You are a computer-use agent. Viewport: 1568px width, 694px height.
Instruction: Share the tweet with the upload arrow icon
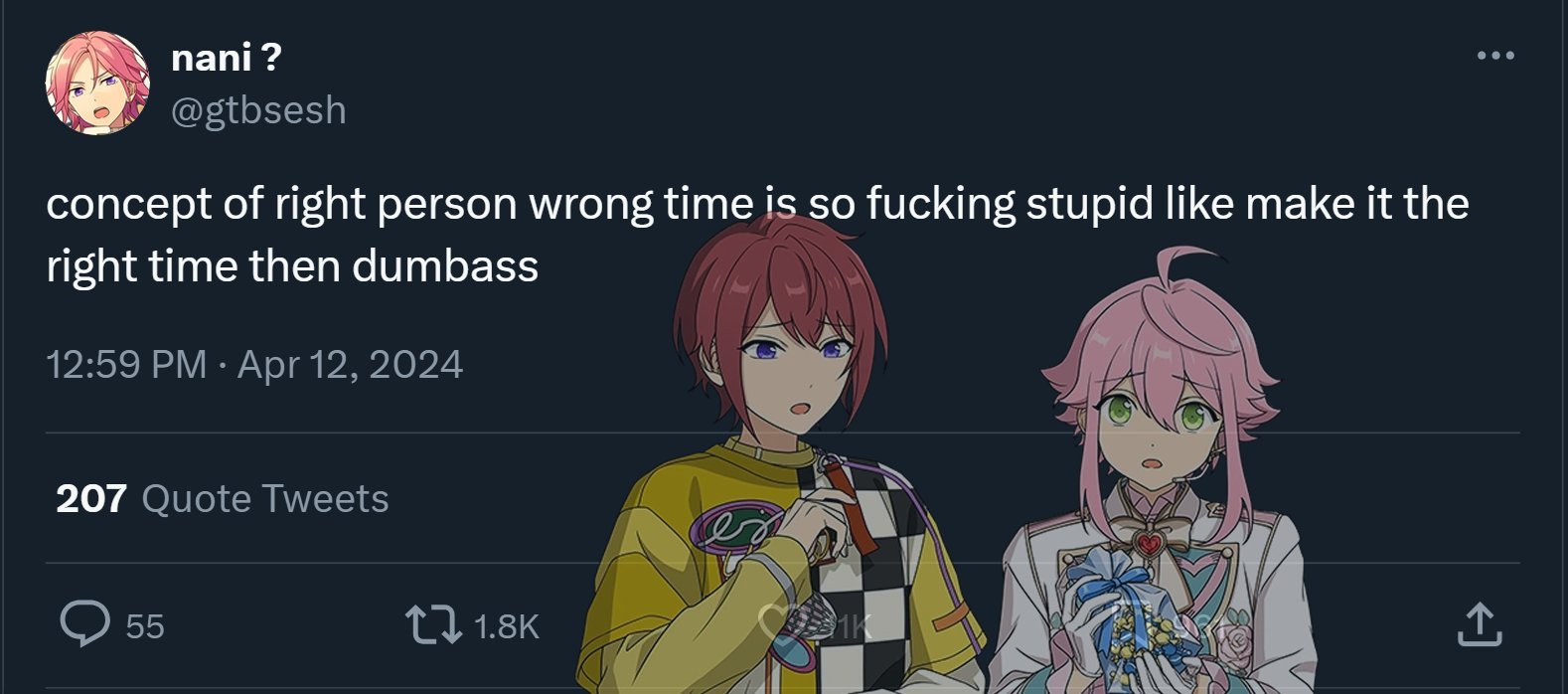(1479, 624)
